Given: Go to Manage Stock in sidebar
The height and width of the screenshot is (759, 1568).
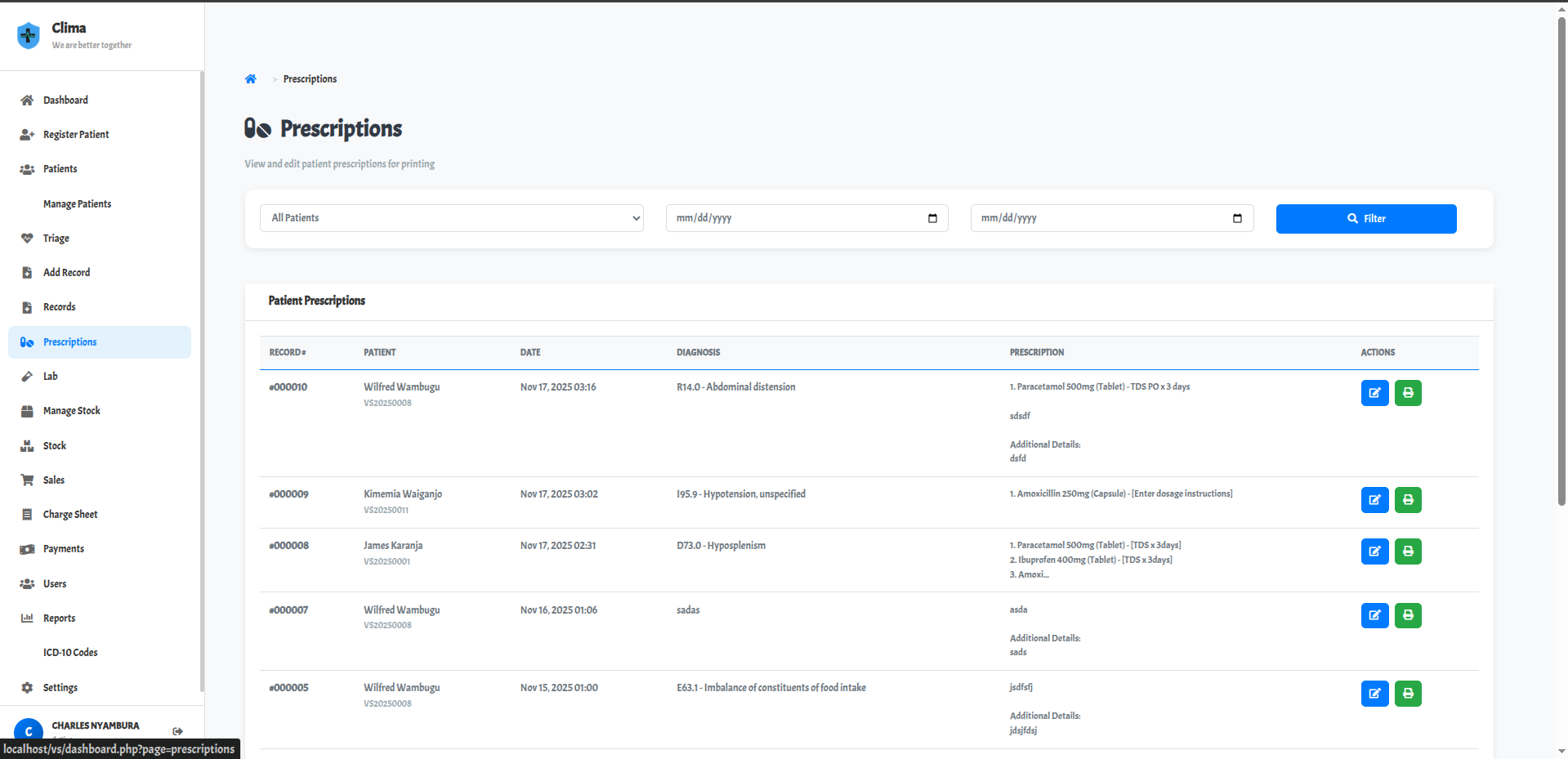Looking at the screenshot, I should coord(72,411).
